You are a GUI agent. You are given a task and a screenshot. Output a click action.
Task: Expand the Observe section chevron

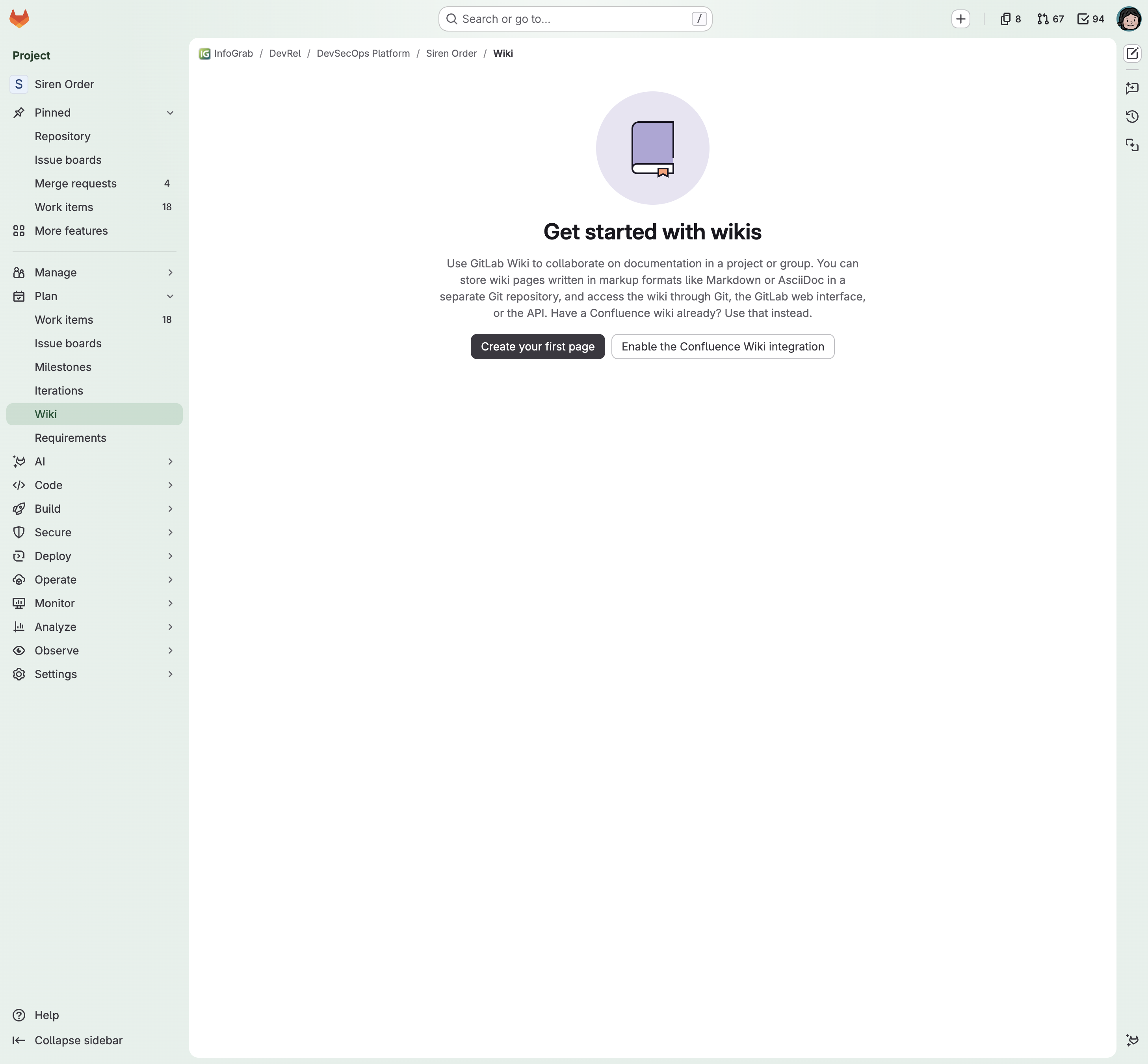click(170, 650)
